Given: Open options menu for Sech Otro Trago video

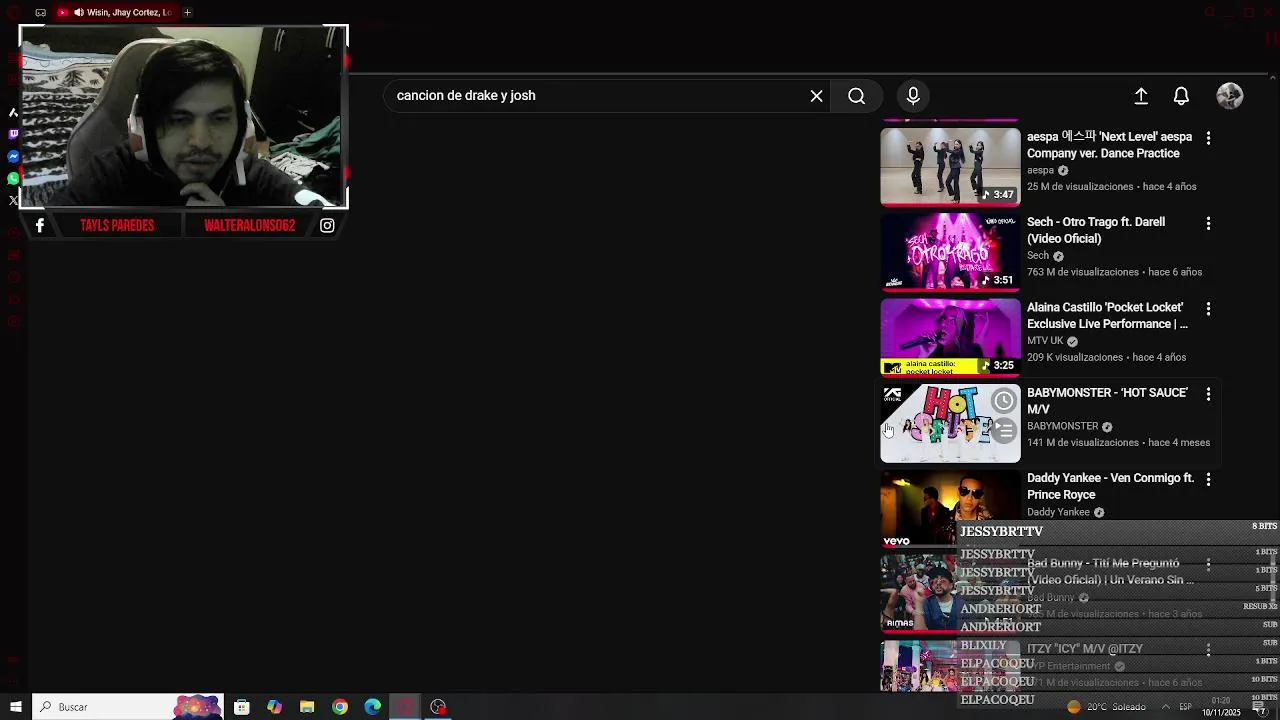Looking at the screenshot, I should pyautogui.click(x=1208, y=223).
